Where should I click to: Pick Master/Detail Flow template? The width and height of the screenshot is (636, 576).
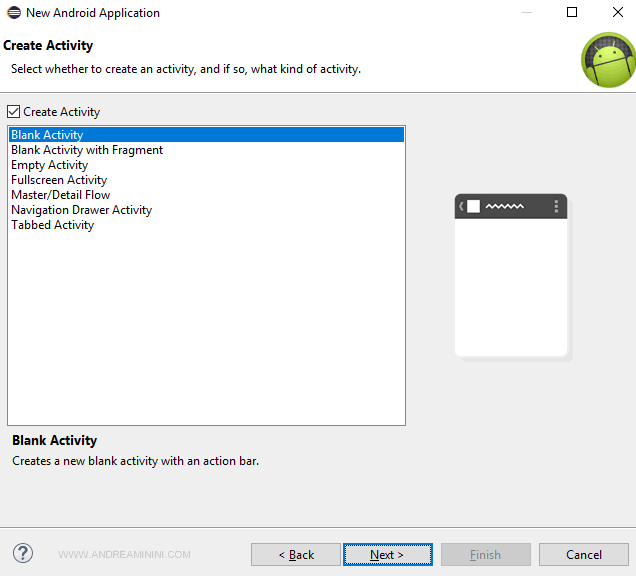coord(61,195)
